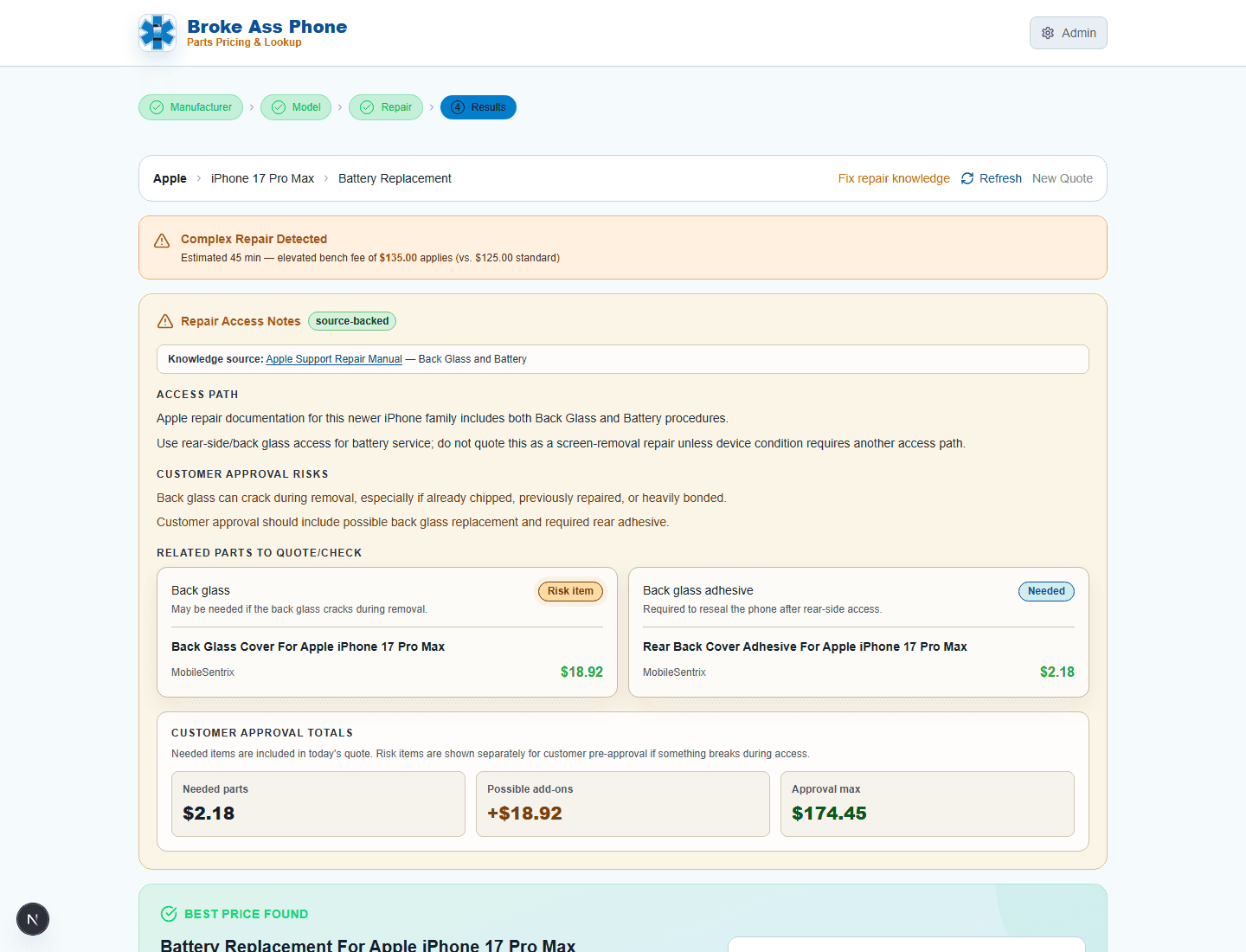The width and height of the screenshot is (1246, 952).
Task: Click the Best Price Found checkmark icon
Action: tap(169, 914)
